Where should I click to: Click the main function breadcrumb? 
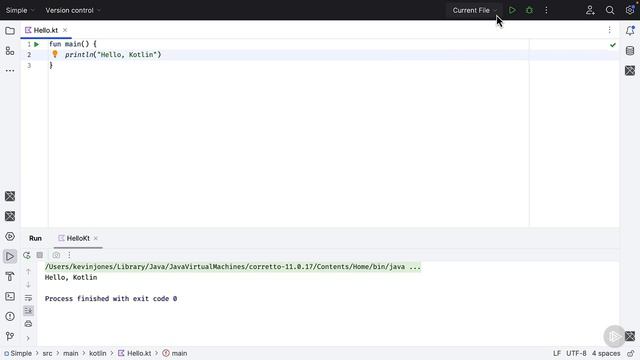point(175,353)
